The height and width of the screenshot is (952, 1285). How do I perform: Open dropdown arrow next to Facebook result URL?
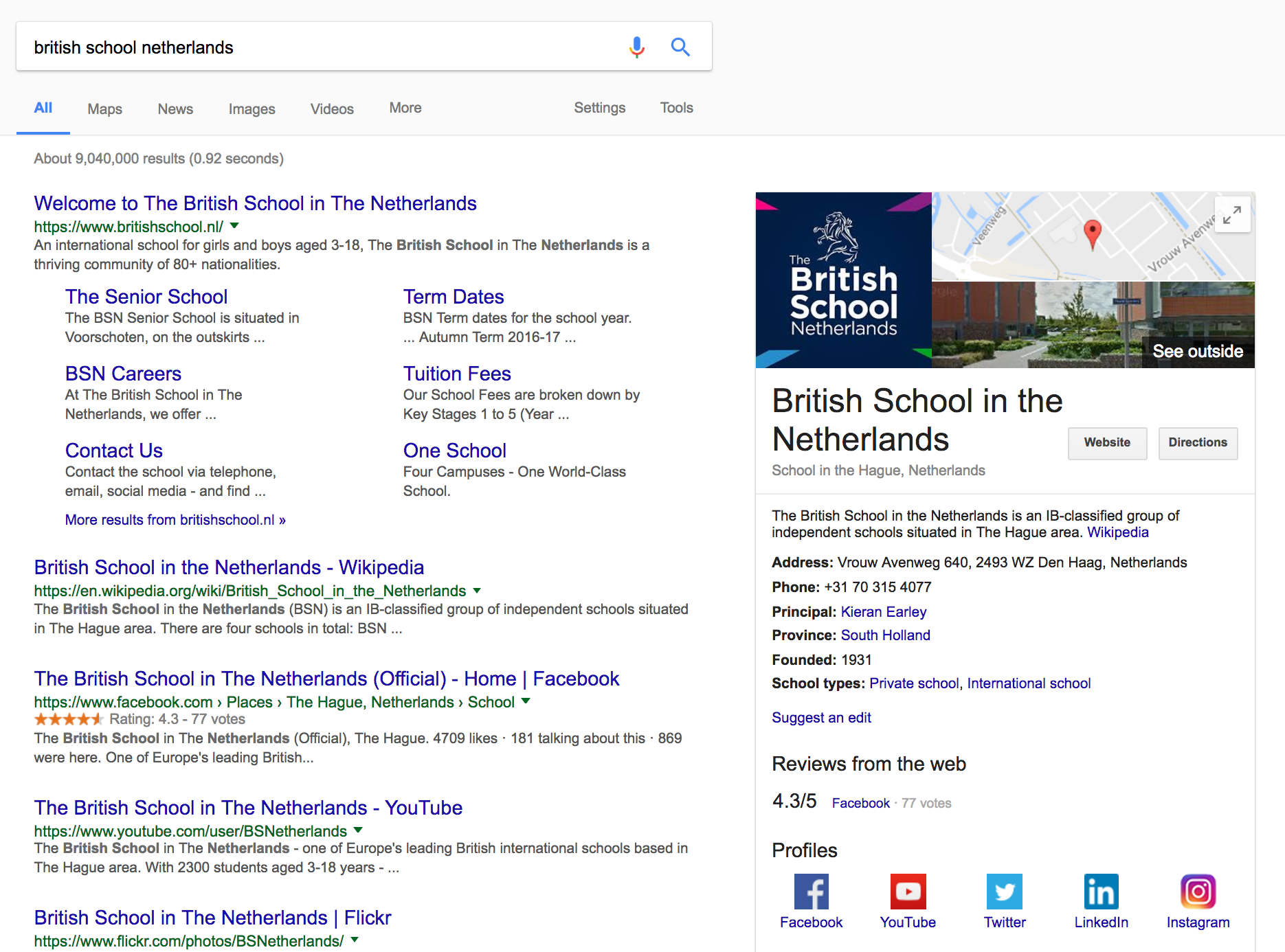click(526, 701)
